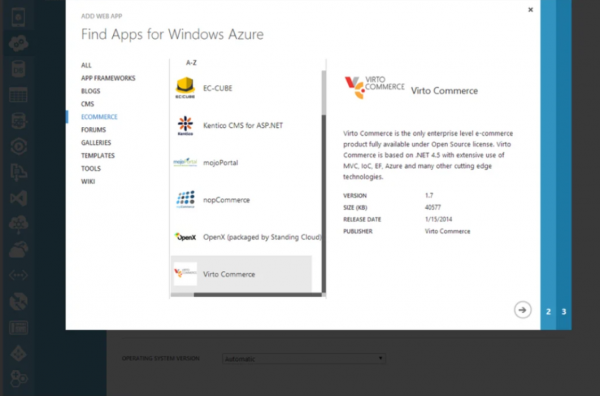Screen dimensions: 600x396
Task: Open the APP FRAMEWORKS category
Action: coord(108,78)
